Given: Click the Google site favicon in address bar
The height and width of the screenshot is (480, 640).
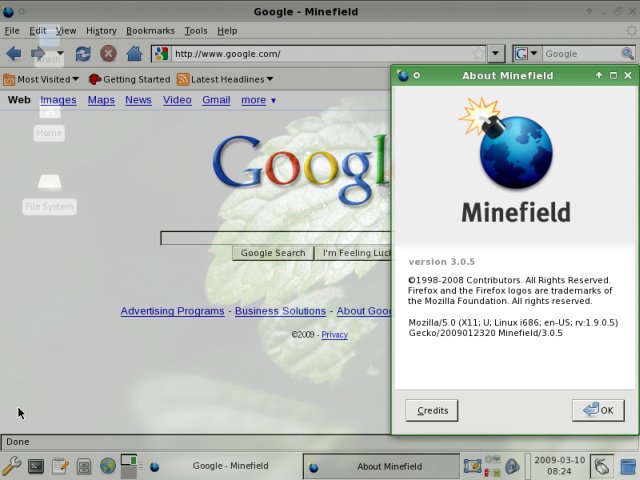Looking at the screenshot, I should pos(162,54).
